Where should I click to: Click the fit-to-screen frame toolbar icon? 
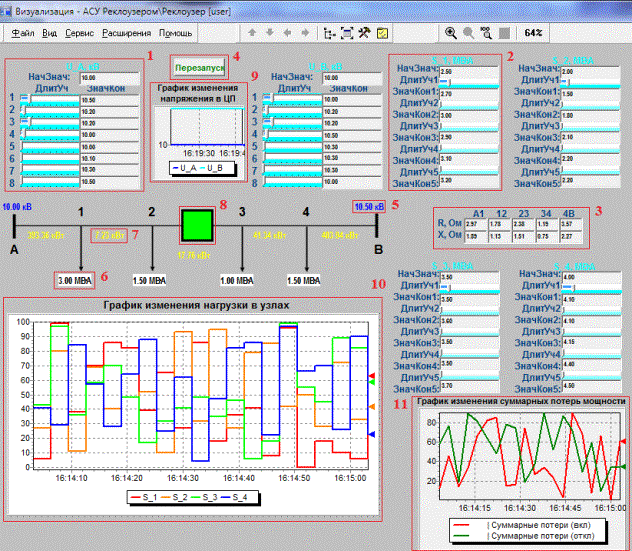click(x=347, y=32)
